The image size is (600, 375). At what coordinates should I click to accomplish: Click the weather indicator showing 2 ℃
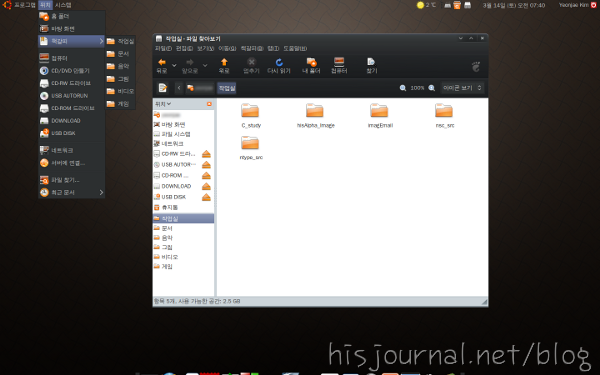tap(426, 5)
